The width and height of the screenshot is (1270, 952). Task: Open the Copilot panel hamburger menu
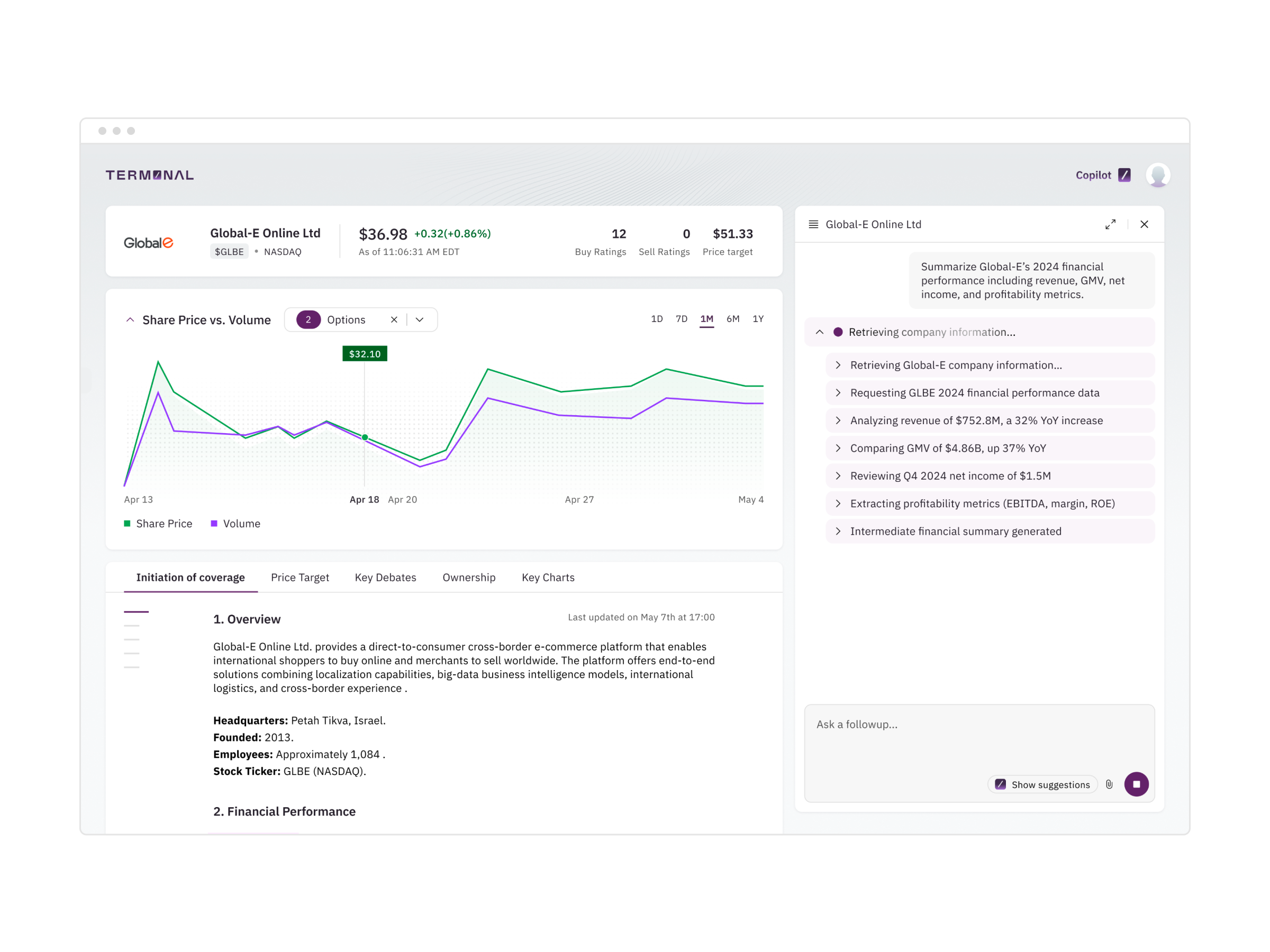coord(813,224)
